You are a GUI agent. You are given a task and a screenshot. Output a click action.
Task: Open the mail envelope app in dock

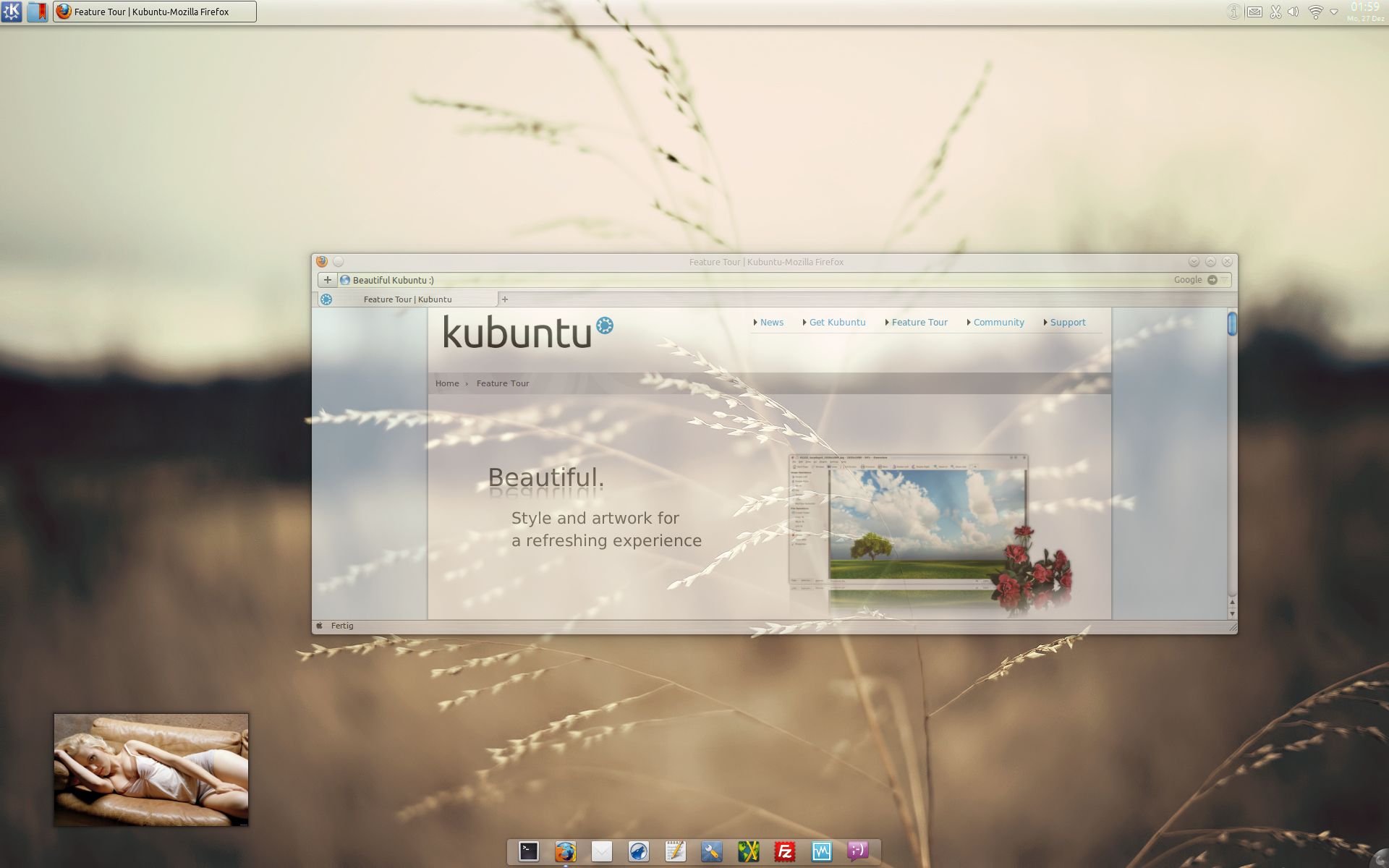602,852
